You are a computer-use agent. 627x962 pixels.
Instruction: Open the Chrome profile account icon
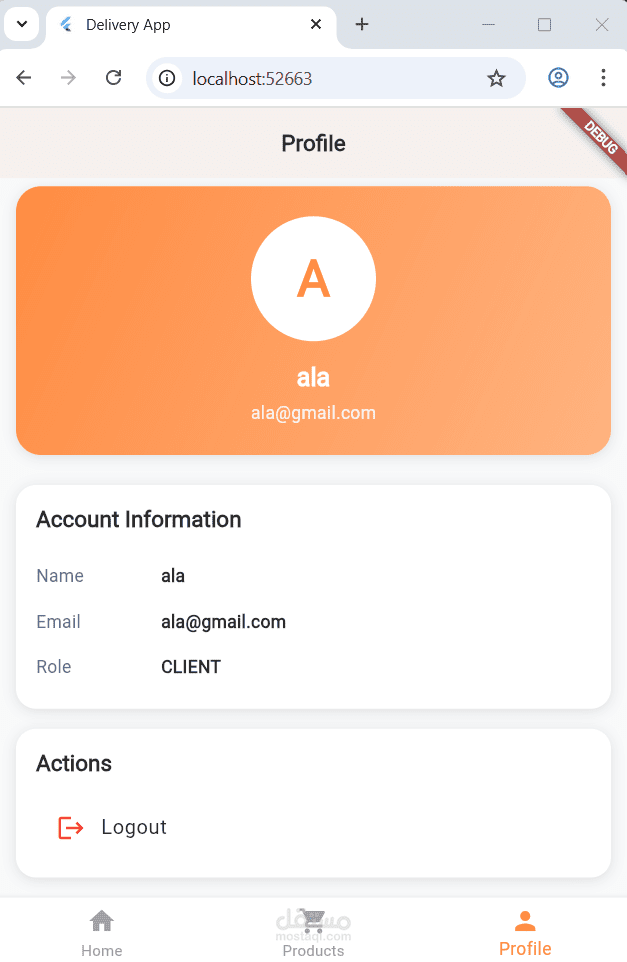click(558, 78)
